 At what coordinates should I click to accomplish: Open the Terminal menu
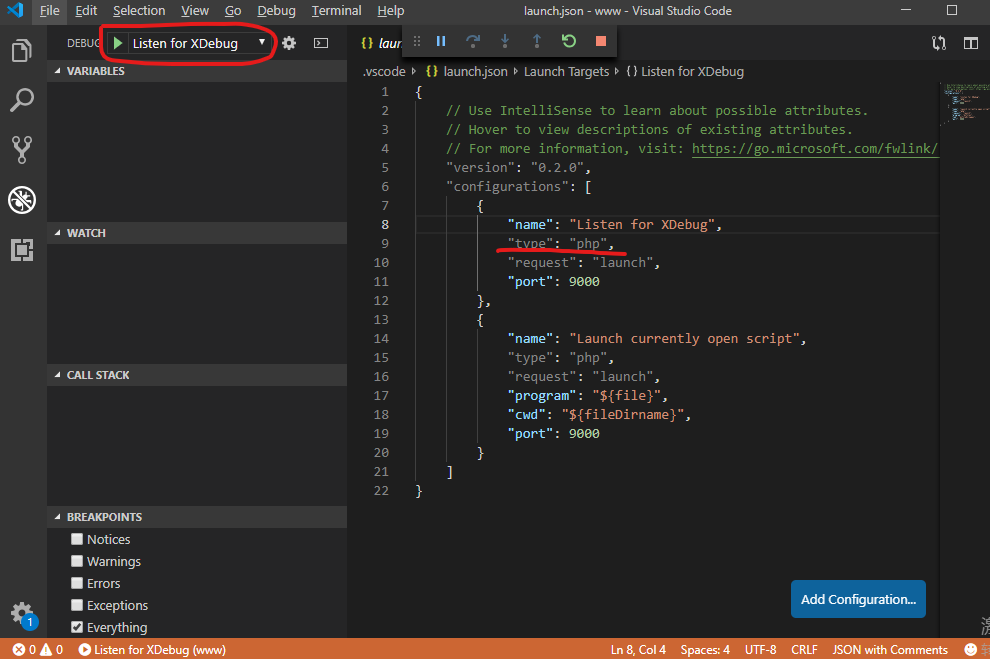click(x=337, y=11)
